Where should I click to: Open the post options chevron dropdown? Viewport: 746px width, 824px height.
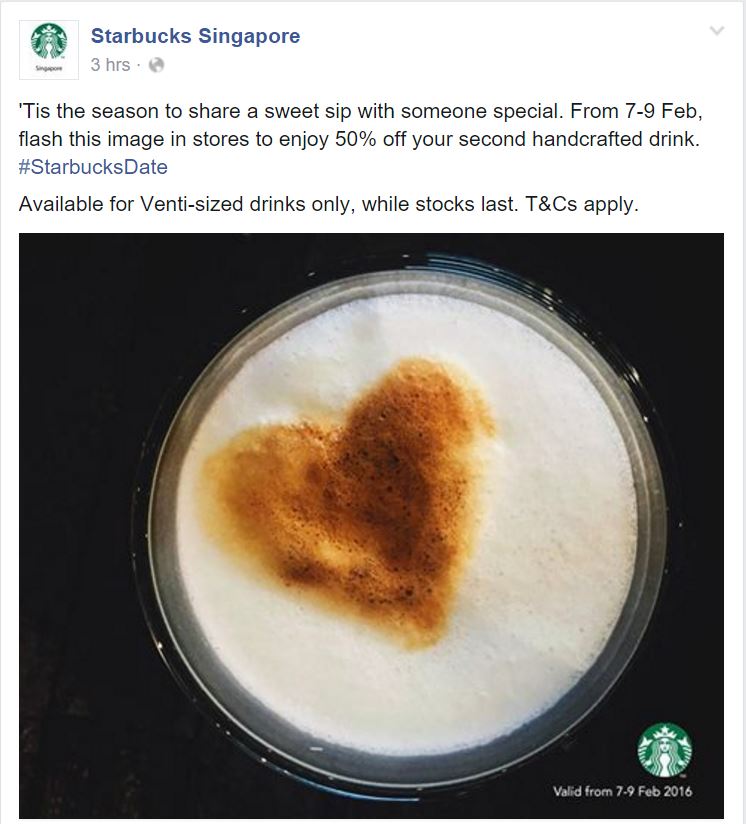pos(717,30)
